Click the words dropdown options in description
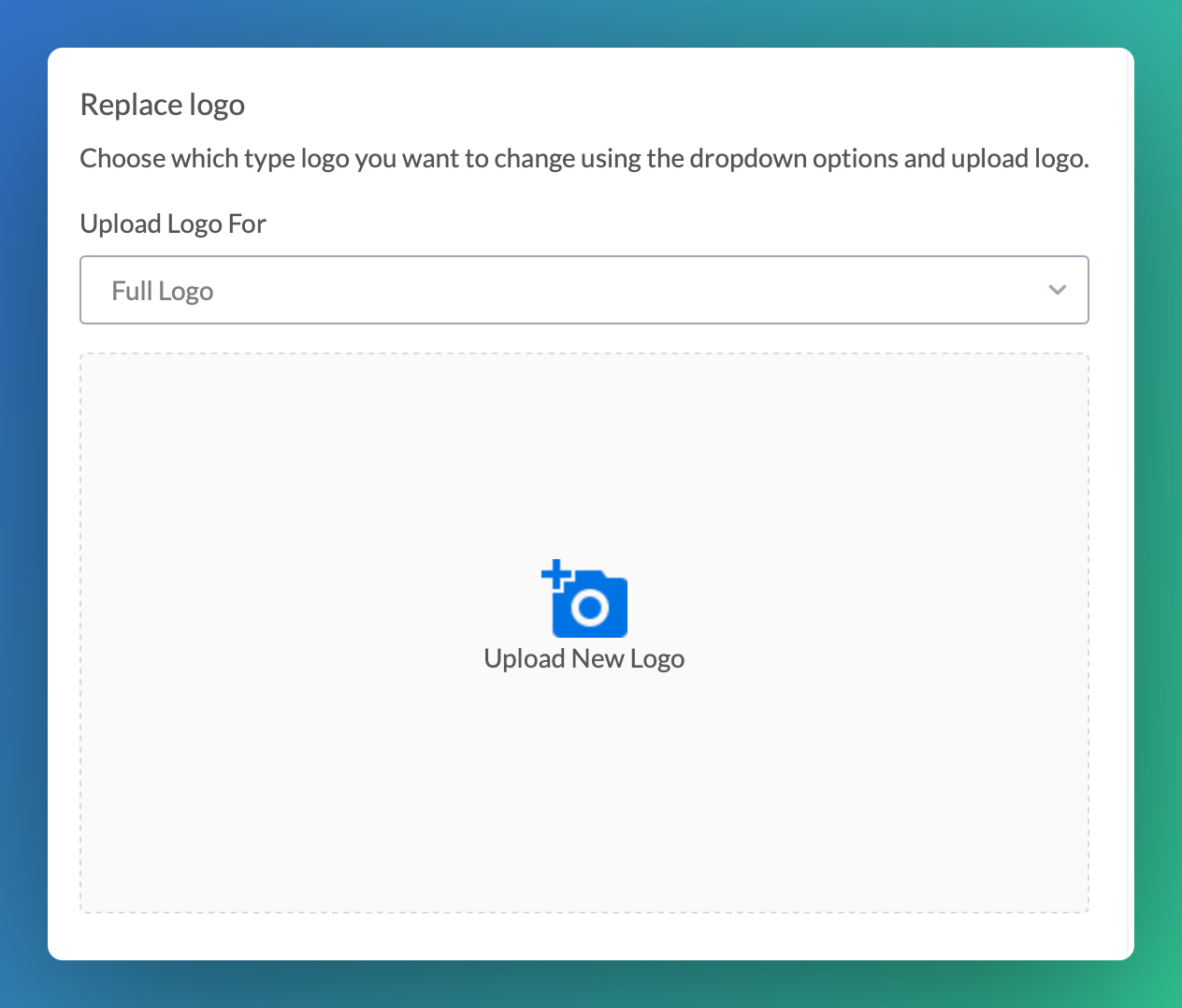The height and width of the screenshot is (1008, 1182). 793,159
